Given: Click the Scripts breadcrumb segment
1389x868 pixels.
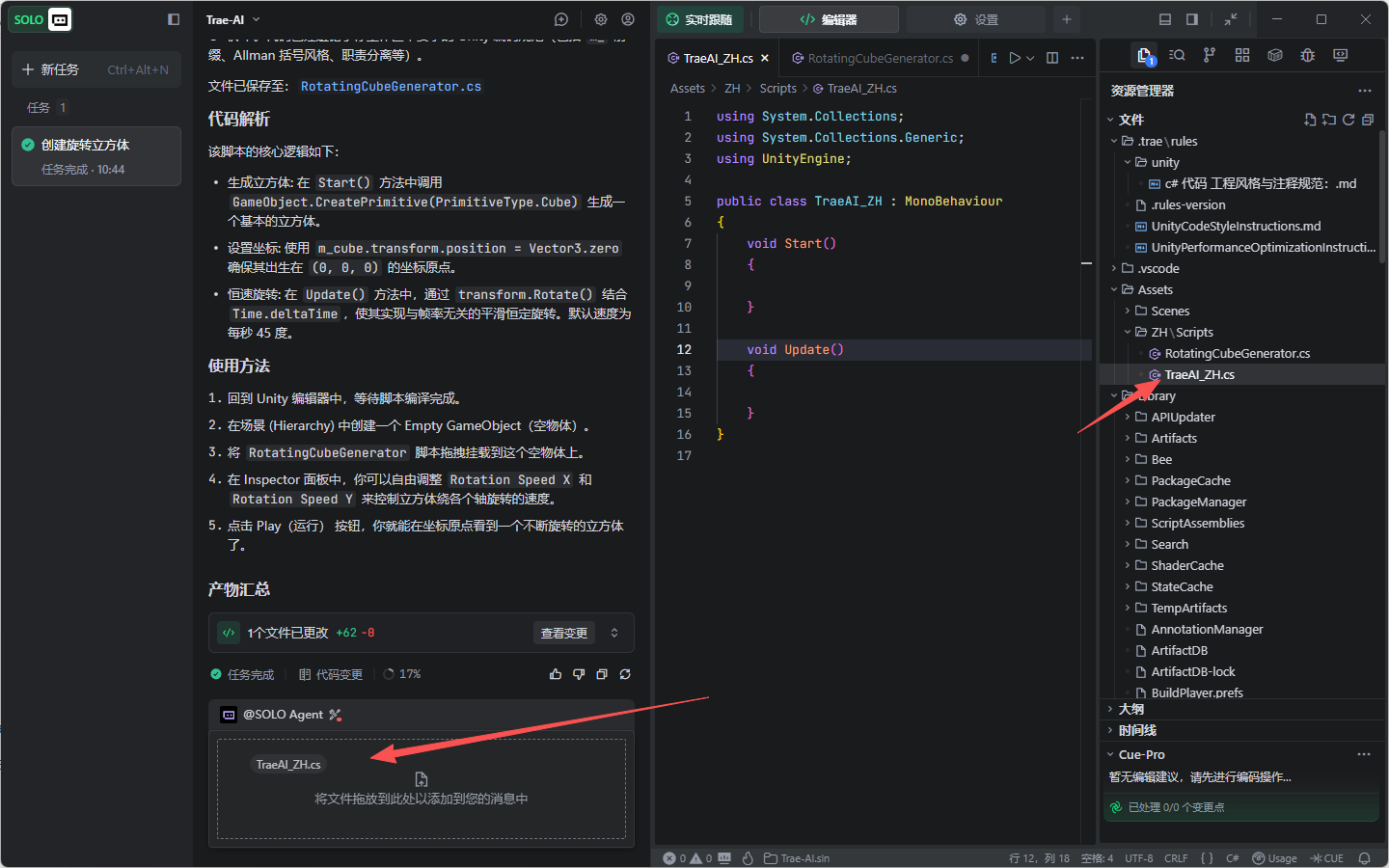Looking at the screenshot, I should click(778, 89).
